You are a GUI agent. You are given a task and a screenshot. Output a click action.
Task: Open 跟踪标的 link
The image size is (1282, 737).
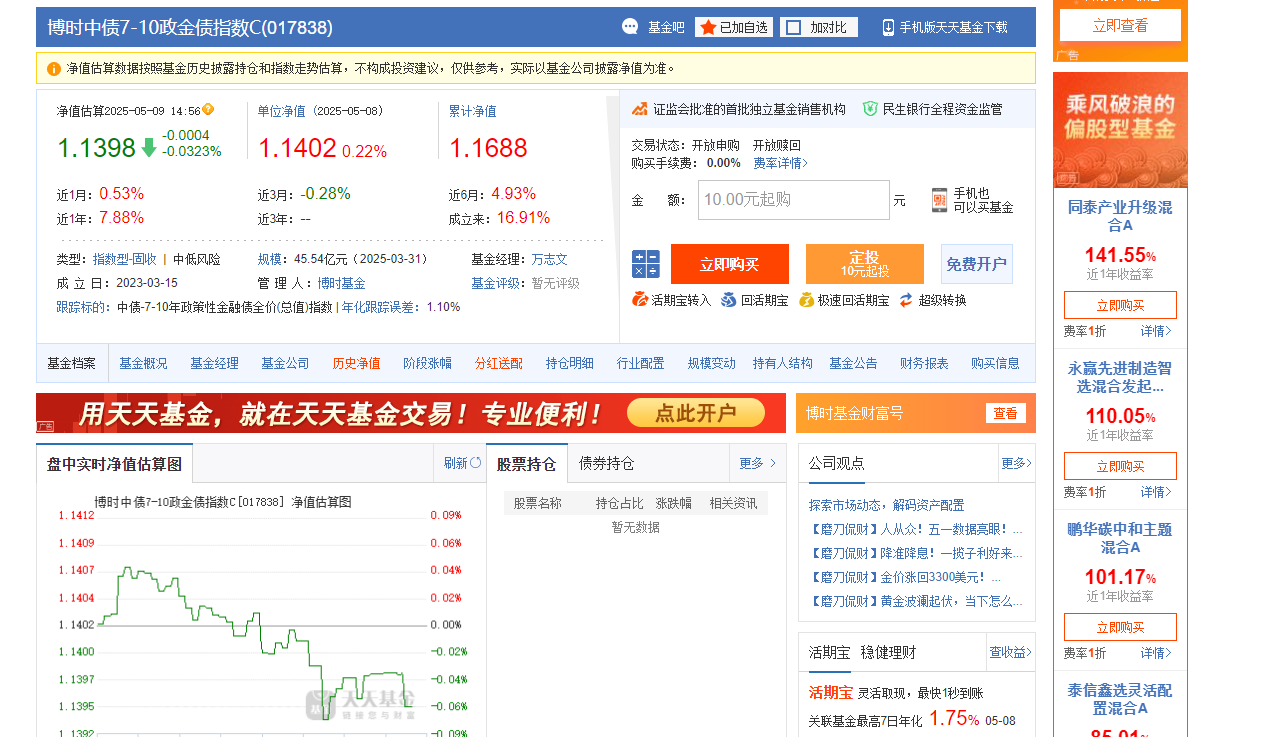coord(80,307)
